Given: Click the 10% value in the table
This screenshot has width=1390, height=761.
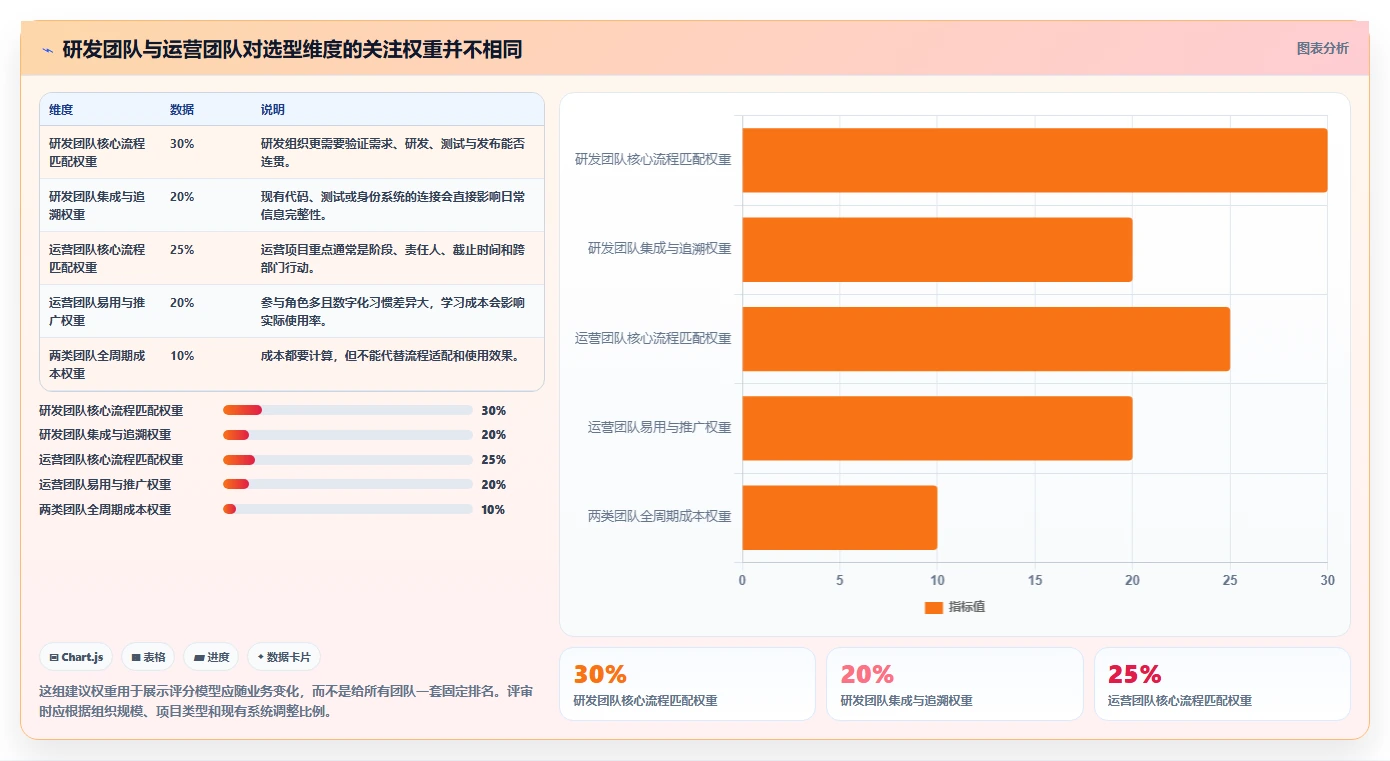Looking at the screenshot, I should [x=182, y=356].
